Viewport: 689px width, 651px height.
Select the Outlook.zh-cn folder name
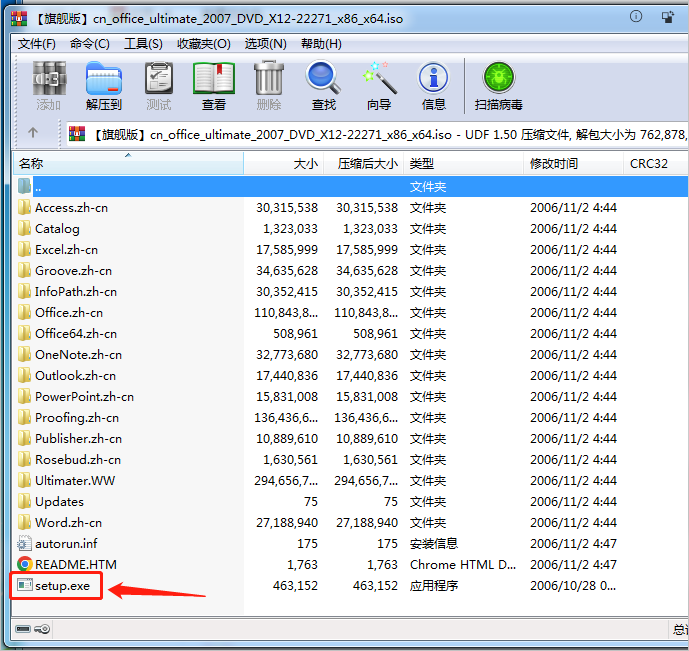(x=76, y=376)
